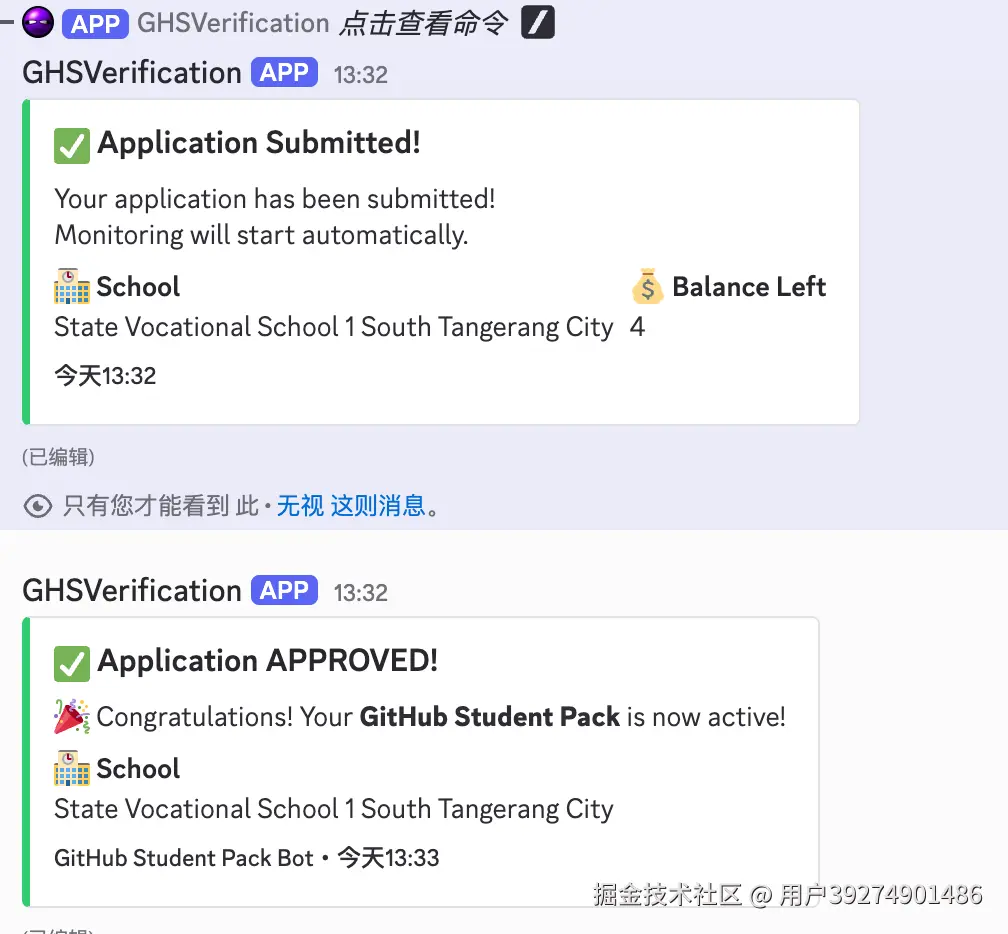The height and width of the screenshot is (934, 1008).
Task: Open GHSVerification name in reply header
Action: click(233, 23)
